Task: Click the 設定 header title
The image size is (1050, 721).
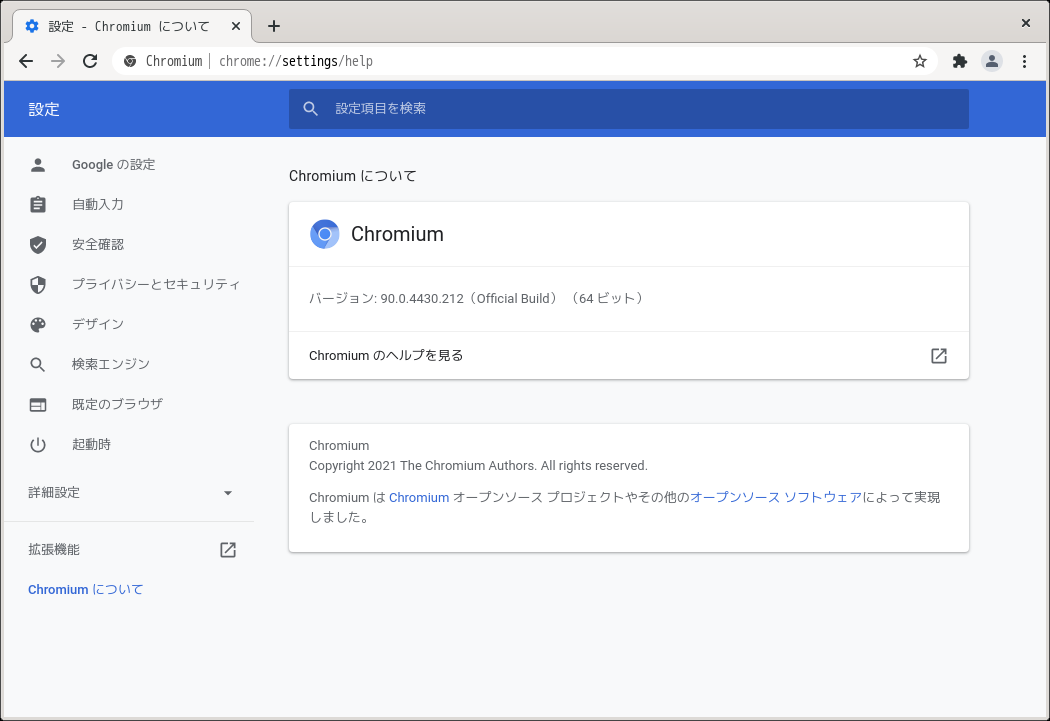Action: point(44,109)
